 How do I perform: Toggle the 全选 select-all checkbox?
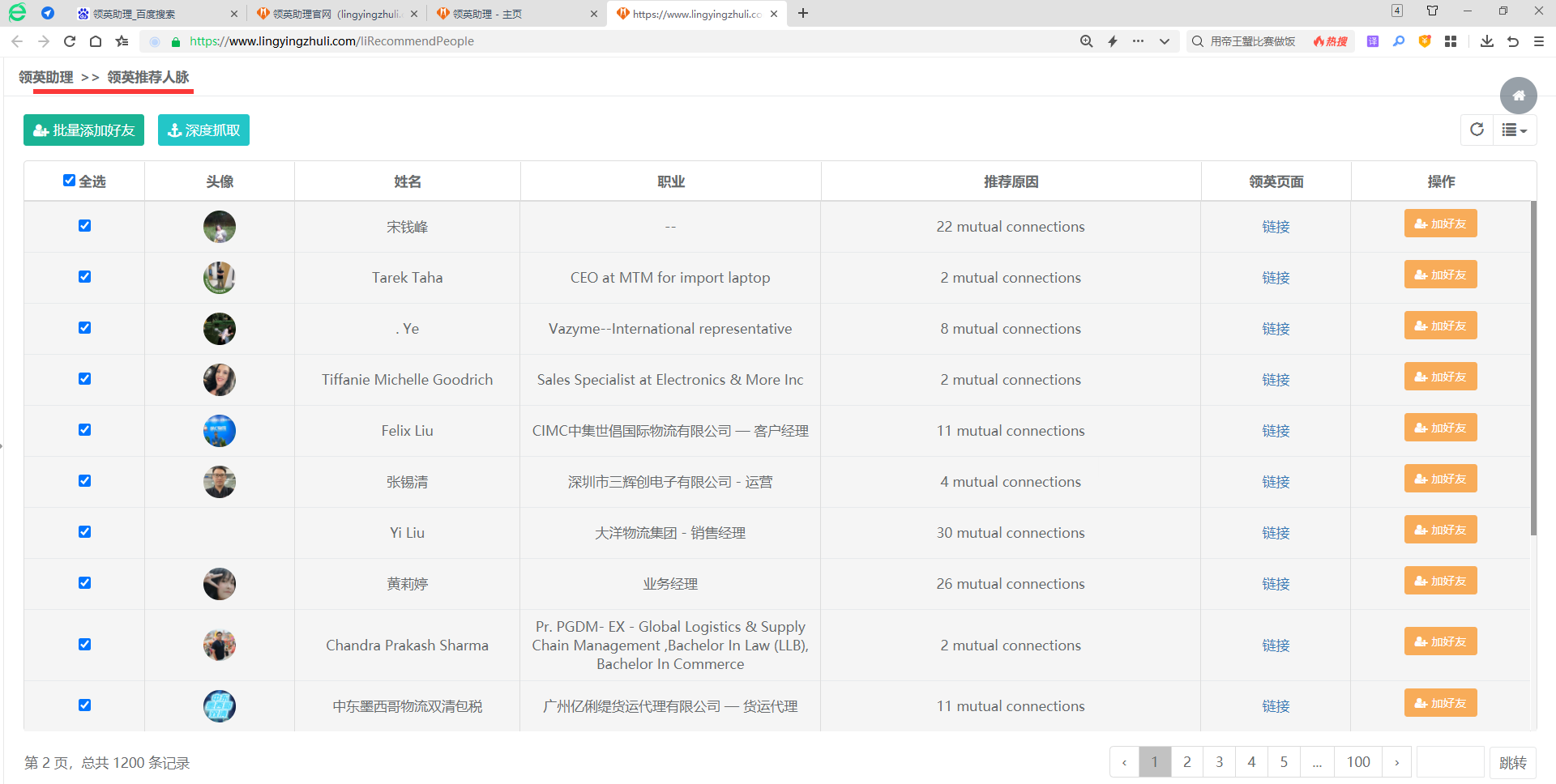click(70, 181)
